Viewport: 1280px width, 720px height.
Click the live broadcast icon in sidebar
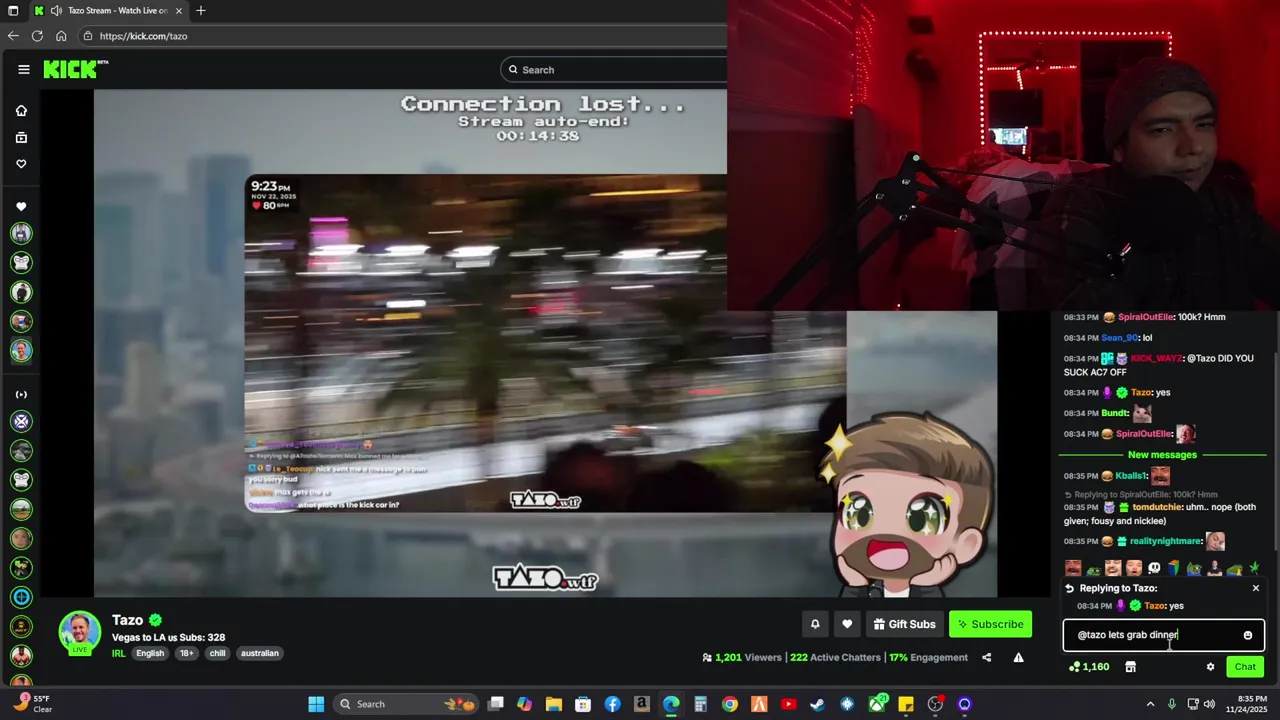coord(21,395)
